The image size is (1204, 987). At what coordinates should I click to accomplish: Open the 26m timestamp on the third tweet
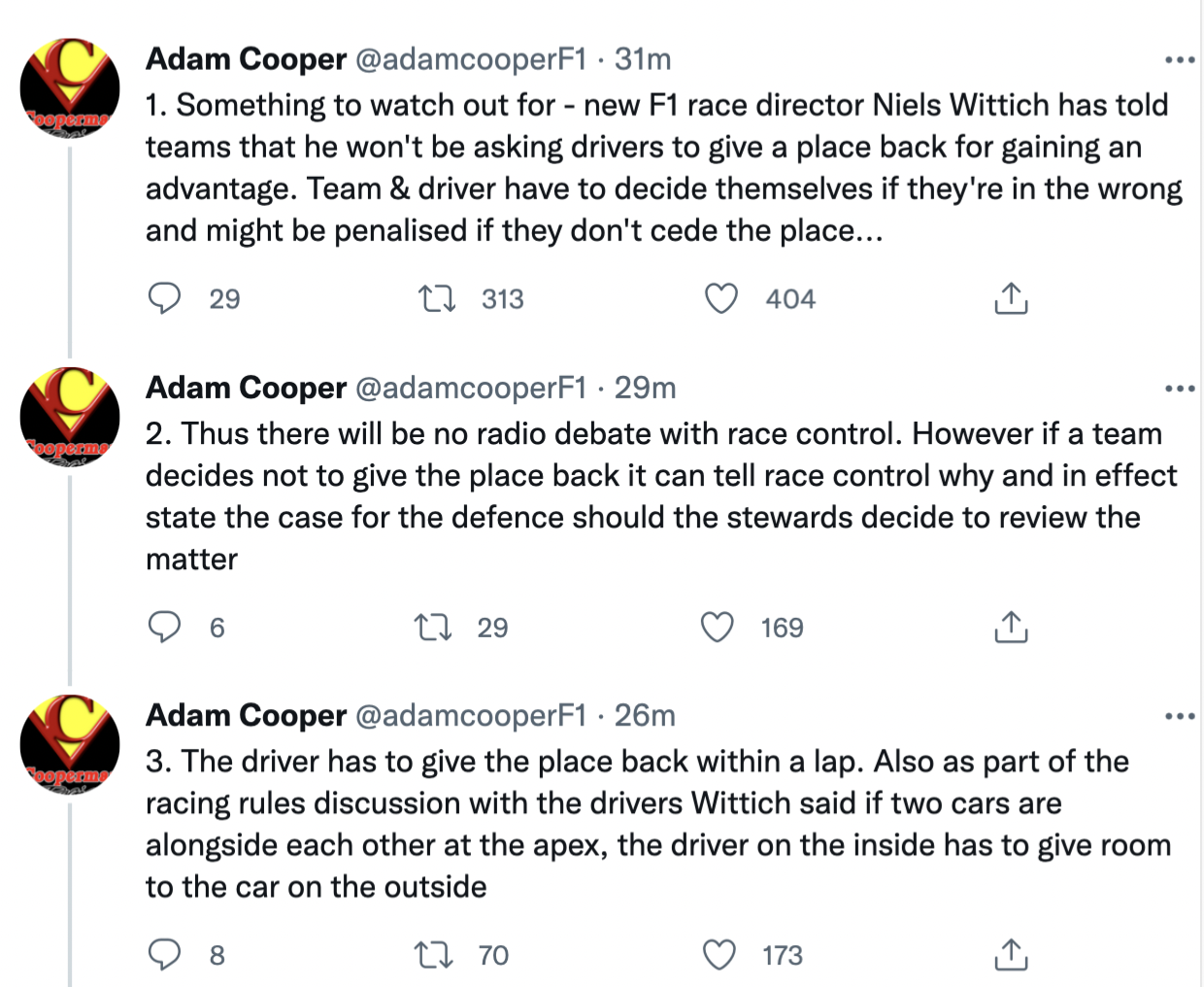tap(645, 716)
